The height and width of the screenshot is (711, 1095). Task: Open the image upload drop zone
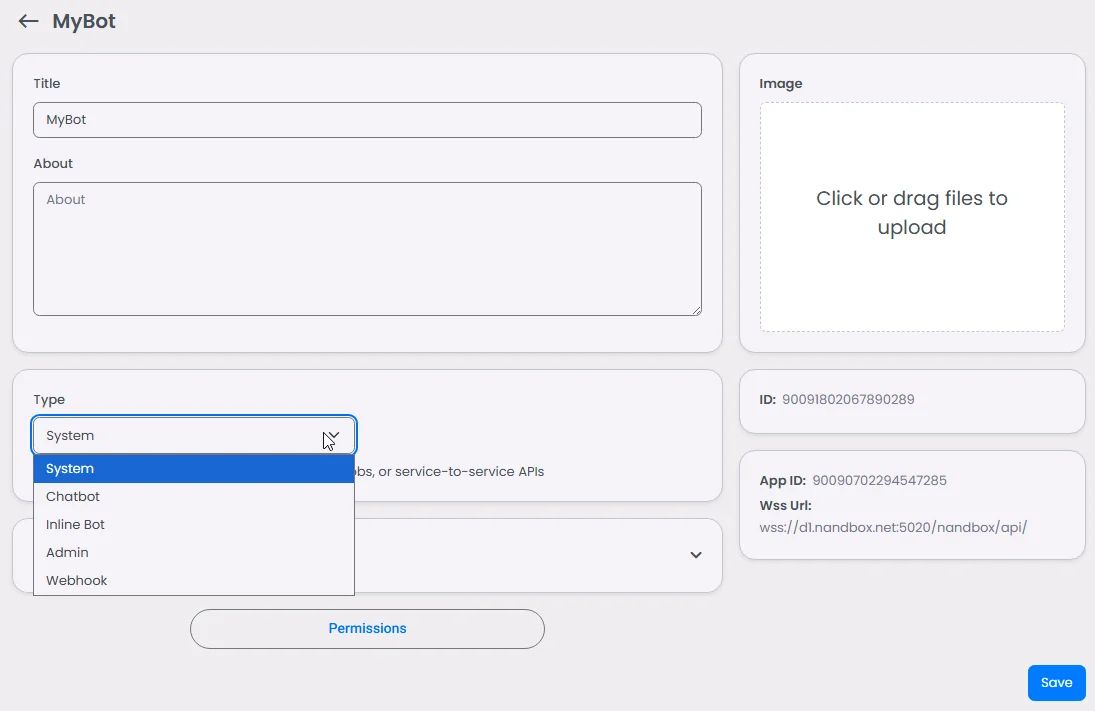tap(912, 217)
